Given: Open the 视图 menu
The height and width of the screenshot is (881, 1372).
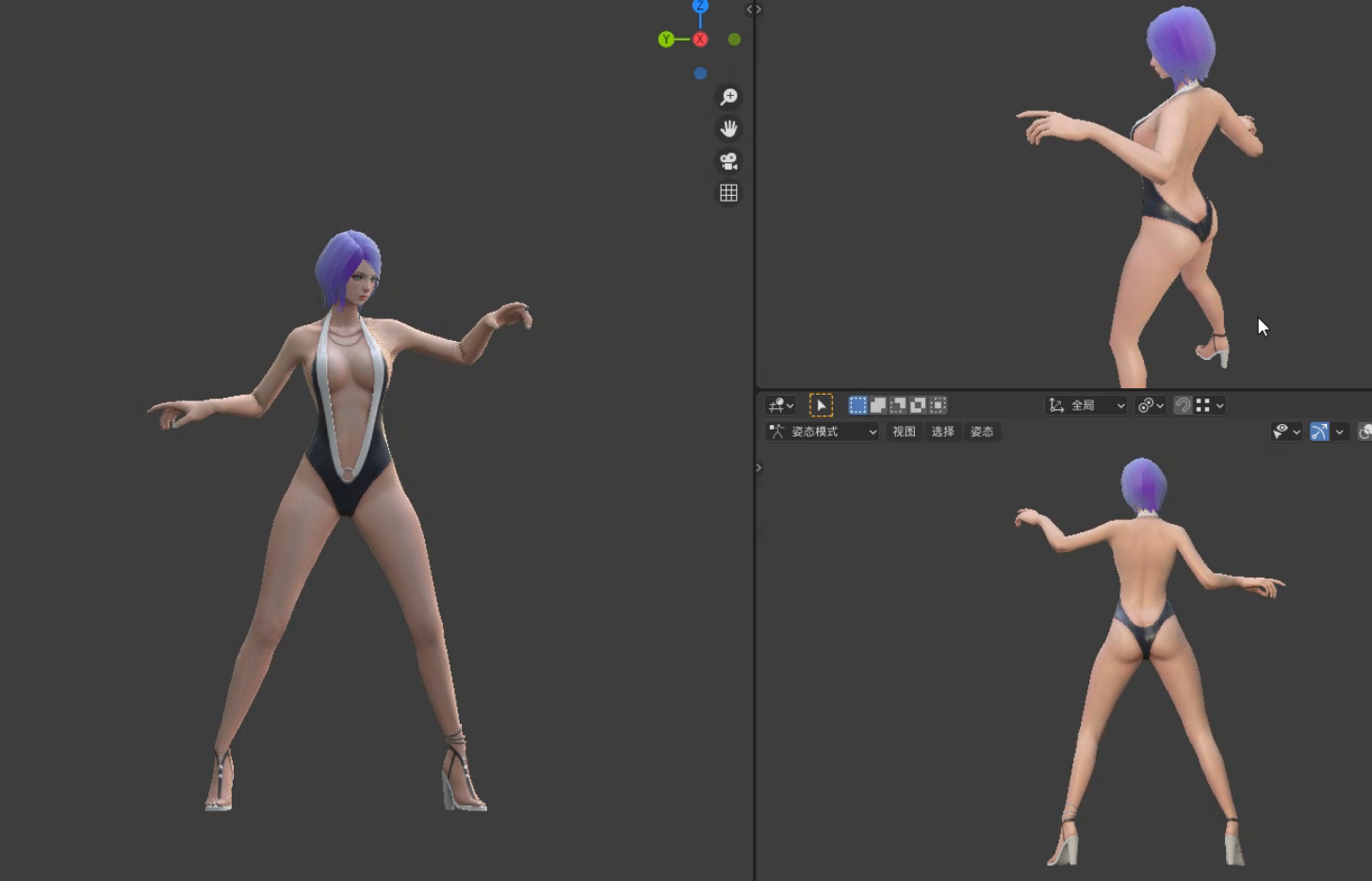Looking at the screenshot, I should (904, 432).
